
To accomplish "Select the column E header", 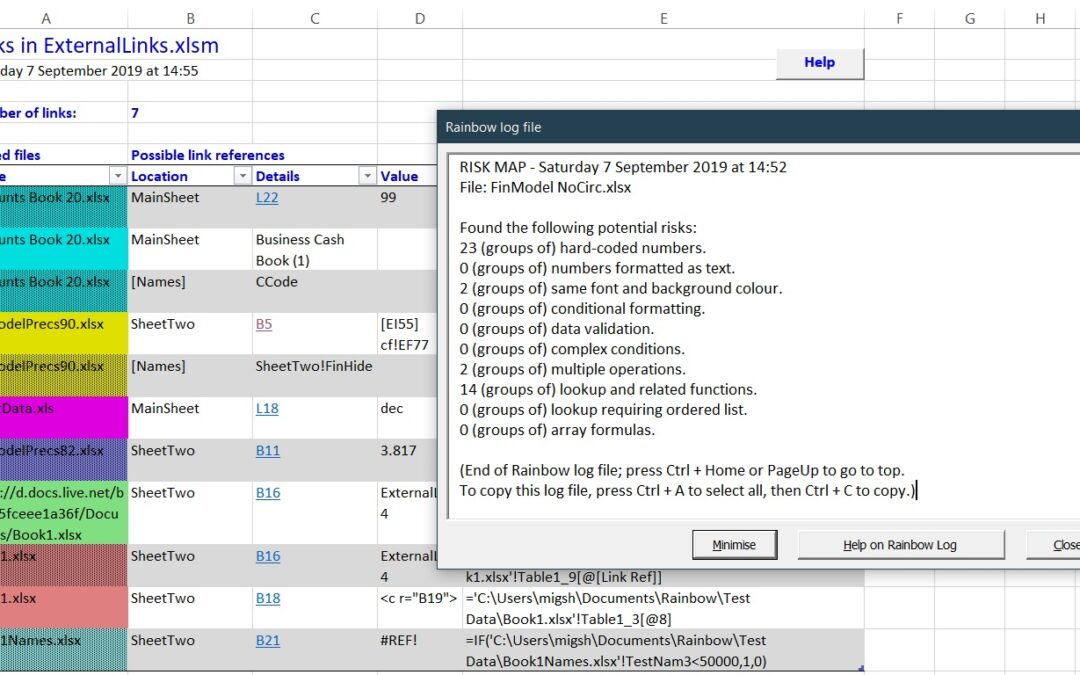I will pos(663,18).
